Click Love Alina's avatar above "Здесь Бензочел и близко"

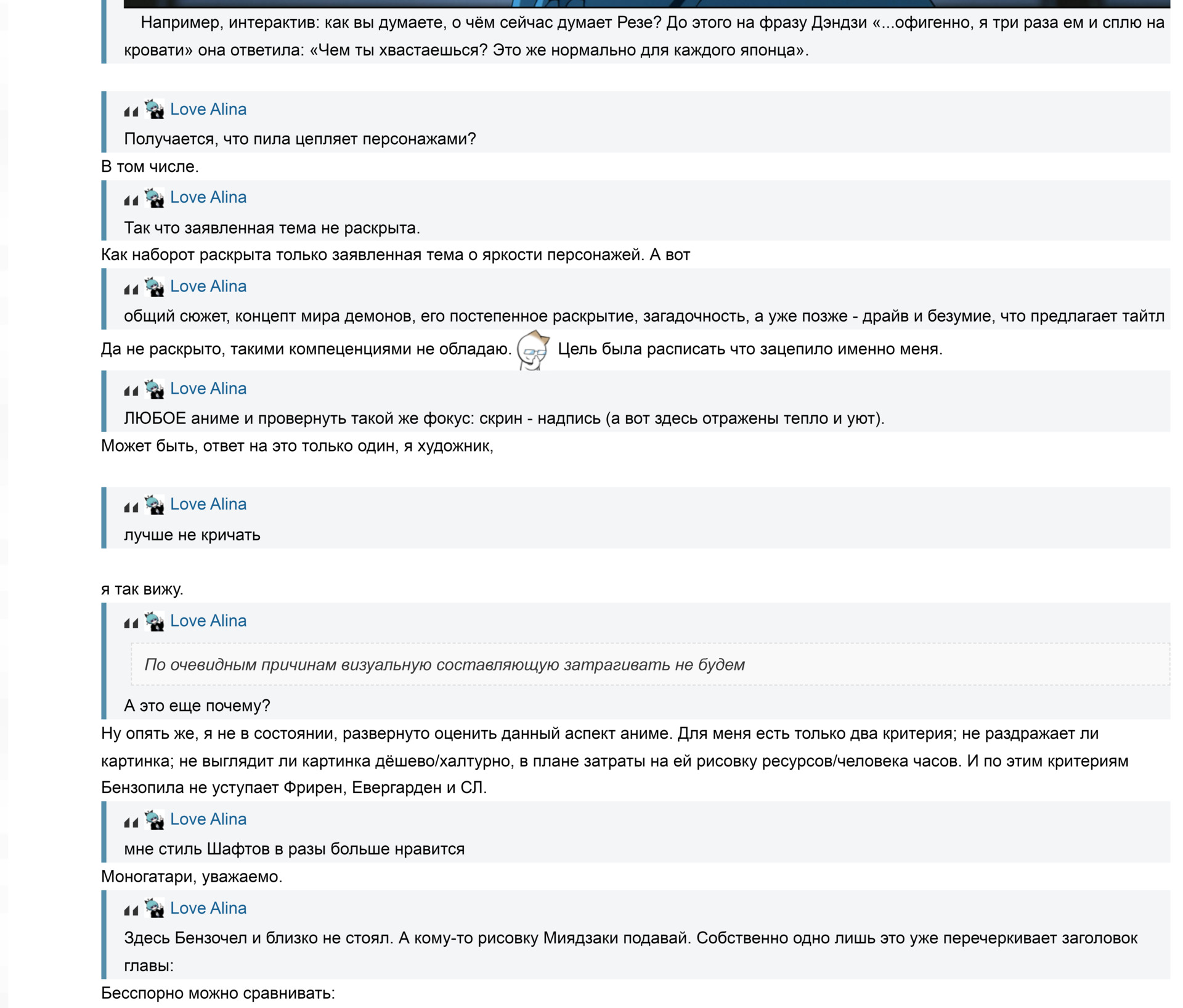pyautogui.click(x=154, y=908)
